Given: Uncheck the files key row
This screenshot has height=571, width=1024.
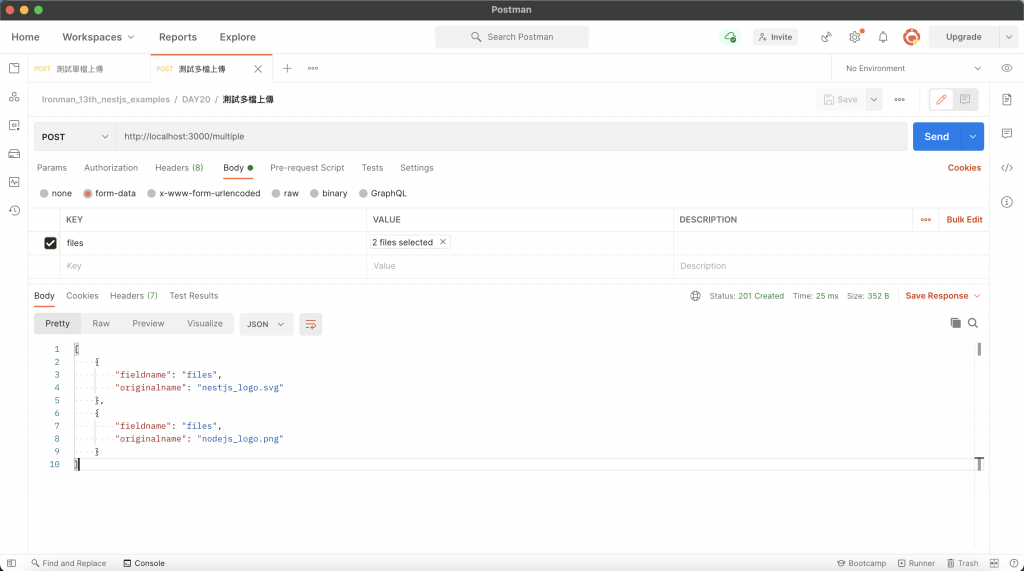Looking at the screenshot, I should click(50, 243).
